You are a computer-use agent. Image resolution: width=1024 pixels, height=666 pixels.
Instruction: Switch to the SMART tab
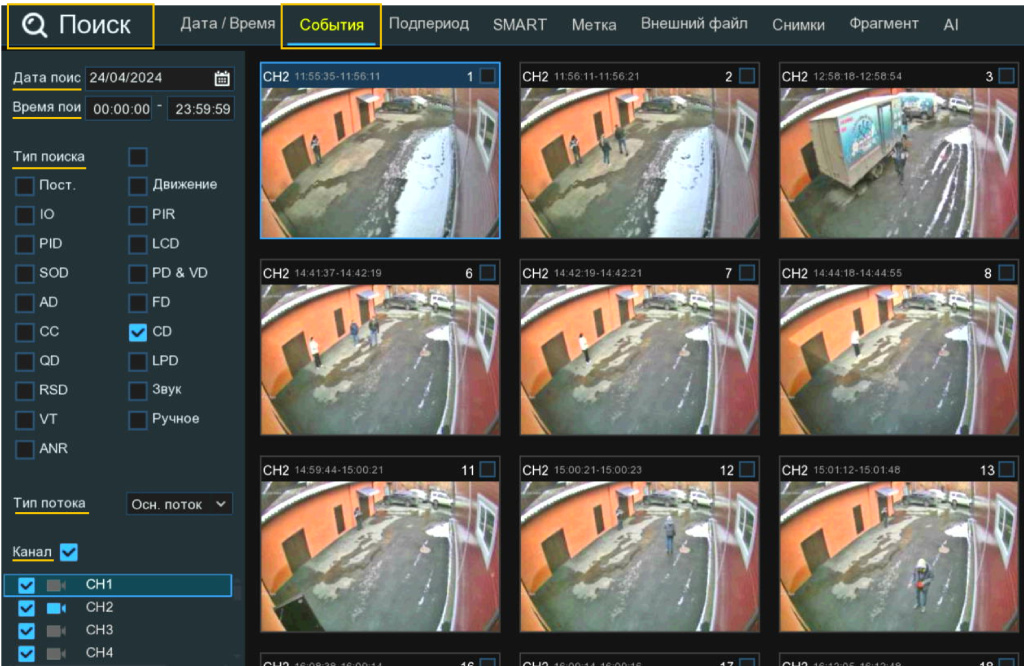click(x=520, y=25)
